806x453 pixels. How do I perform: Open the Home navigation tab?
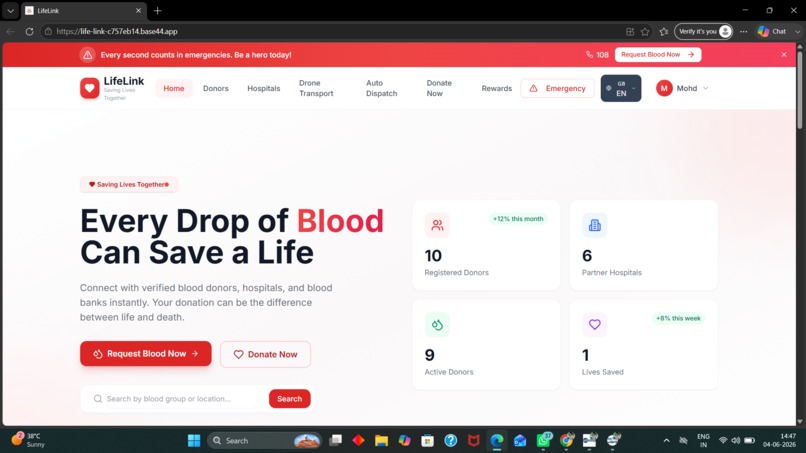[x=174, y=88]
